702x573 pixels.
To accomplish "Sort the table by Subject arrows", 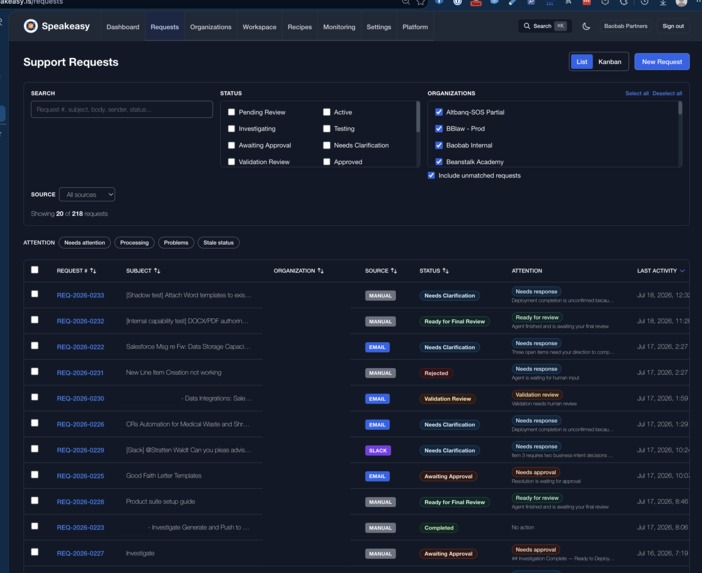I will (x=157, y=271).
